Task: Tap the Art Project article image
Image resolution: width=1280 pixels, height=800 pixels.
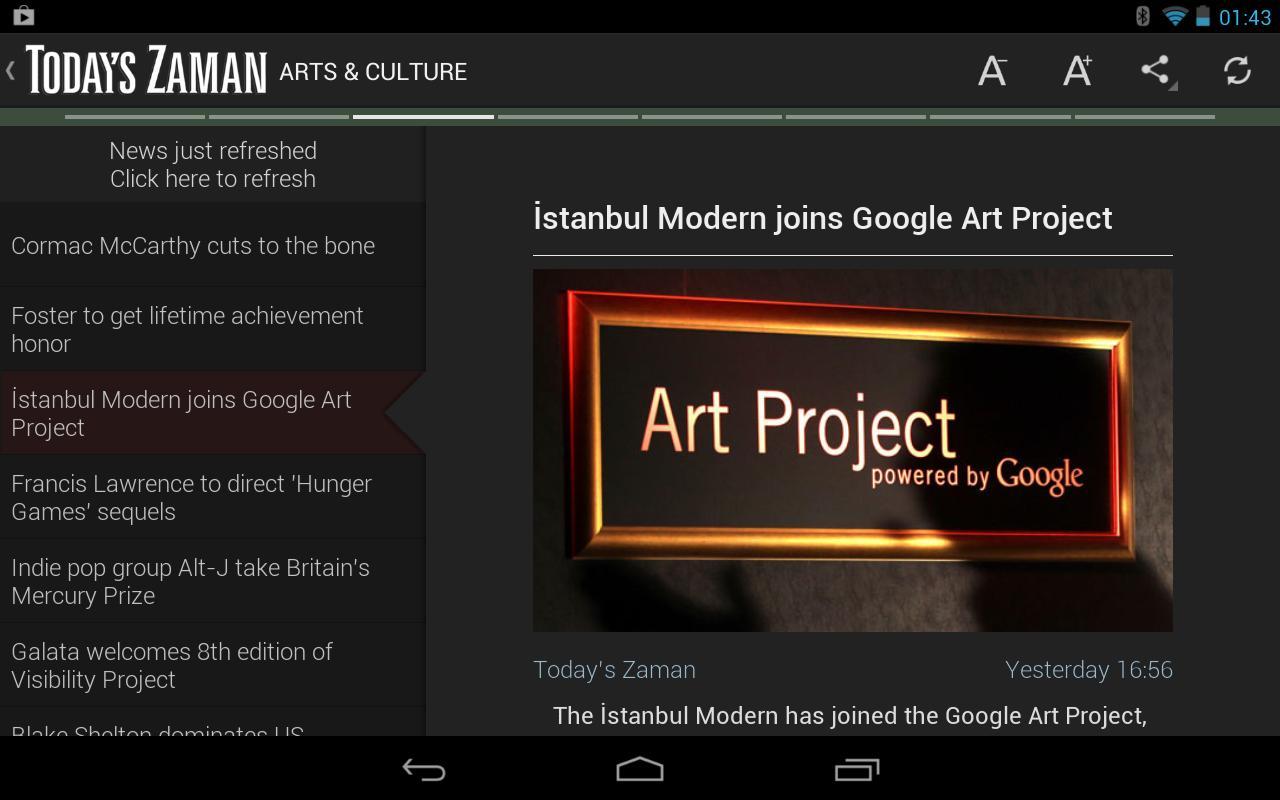Action: [852, 450]
